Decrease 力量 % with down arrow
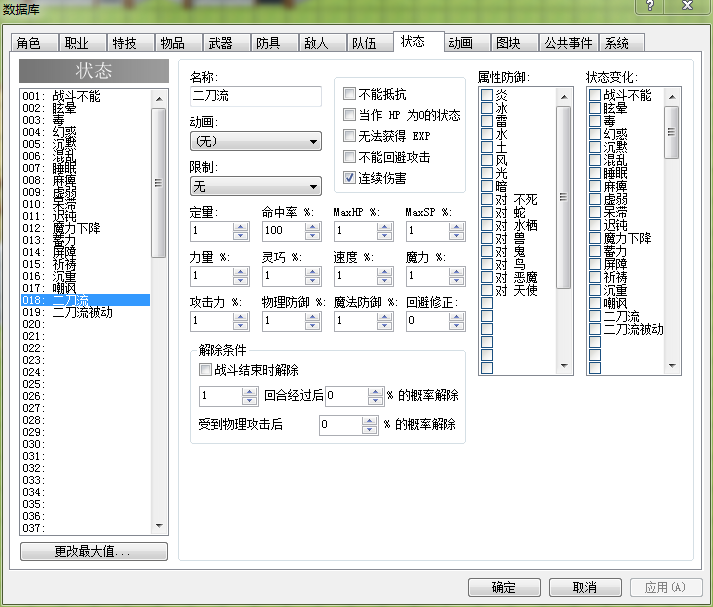 pyautogui.click(x=241, y=281)
